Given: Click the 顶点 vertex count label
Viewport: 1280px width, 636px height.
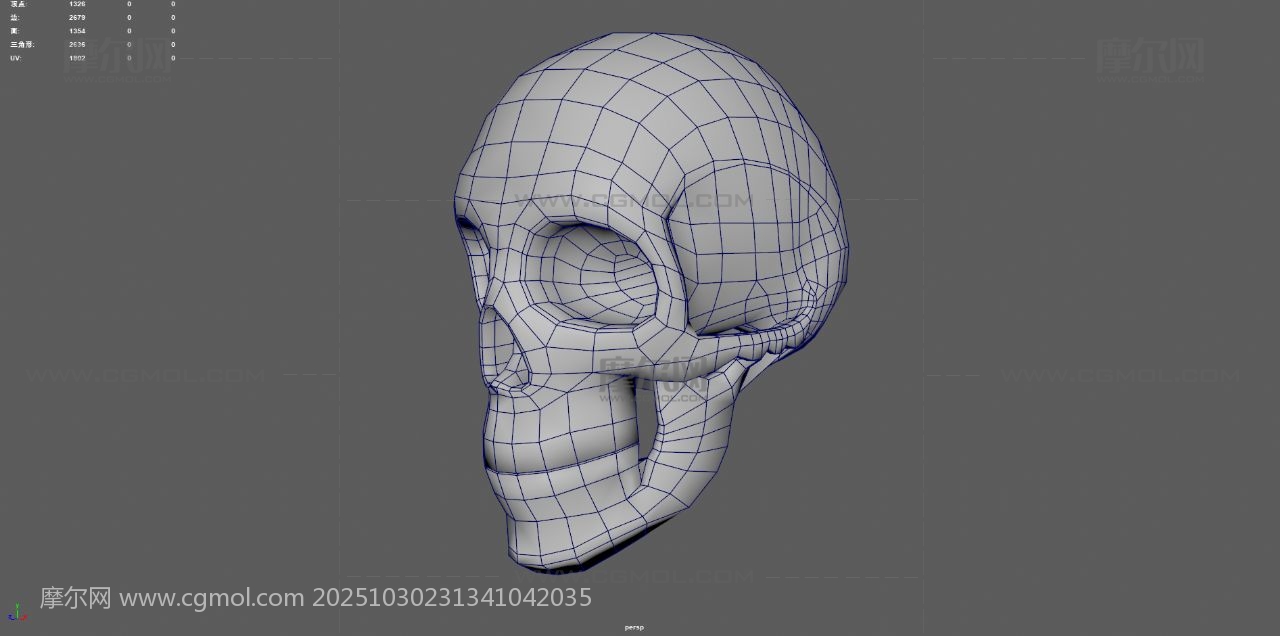Looking at the screenshot, I should 18,4.
